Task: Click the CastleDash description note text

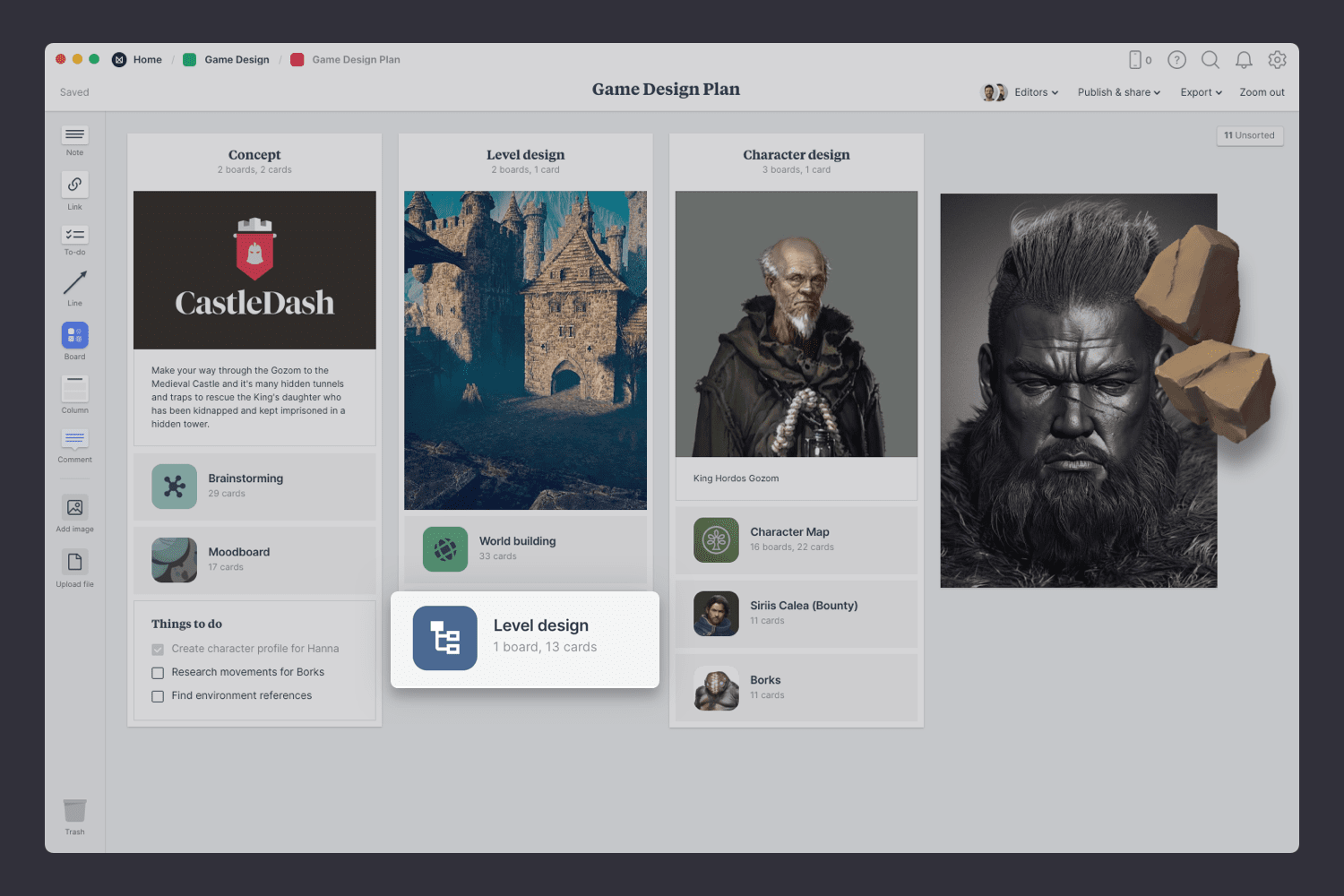Action: tap(248, 397)
